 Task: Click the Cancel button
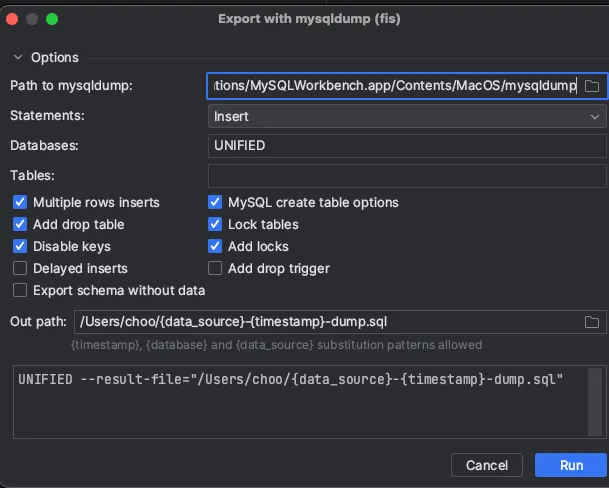(487, 465)
